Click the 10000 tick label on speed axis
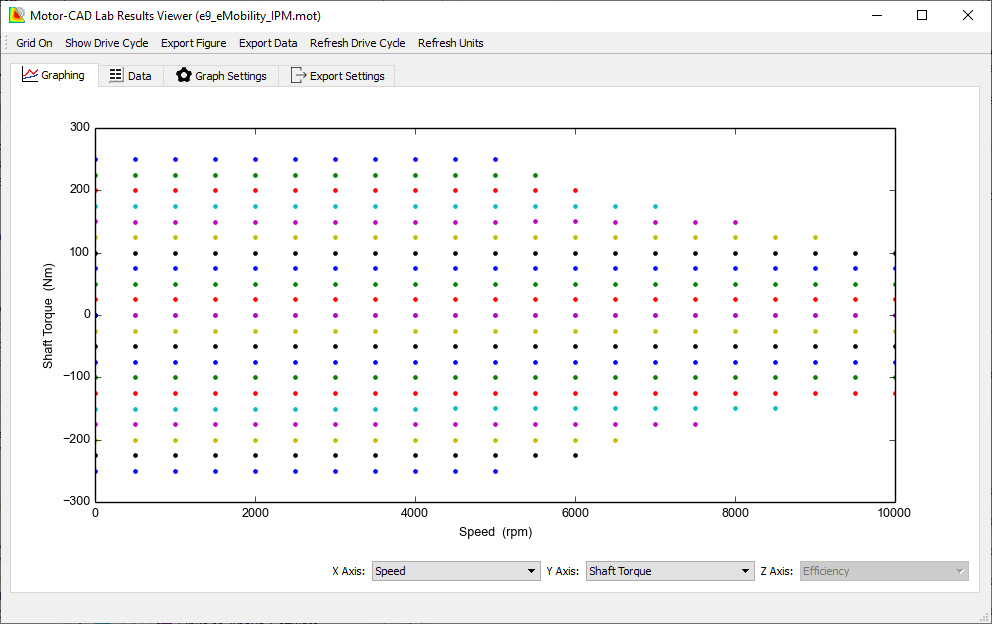The image size is (992, 624). point(894,513)
